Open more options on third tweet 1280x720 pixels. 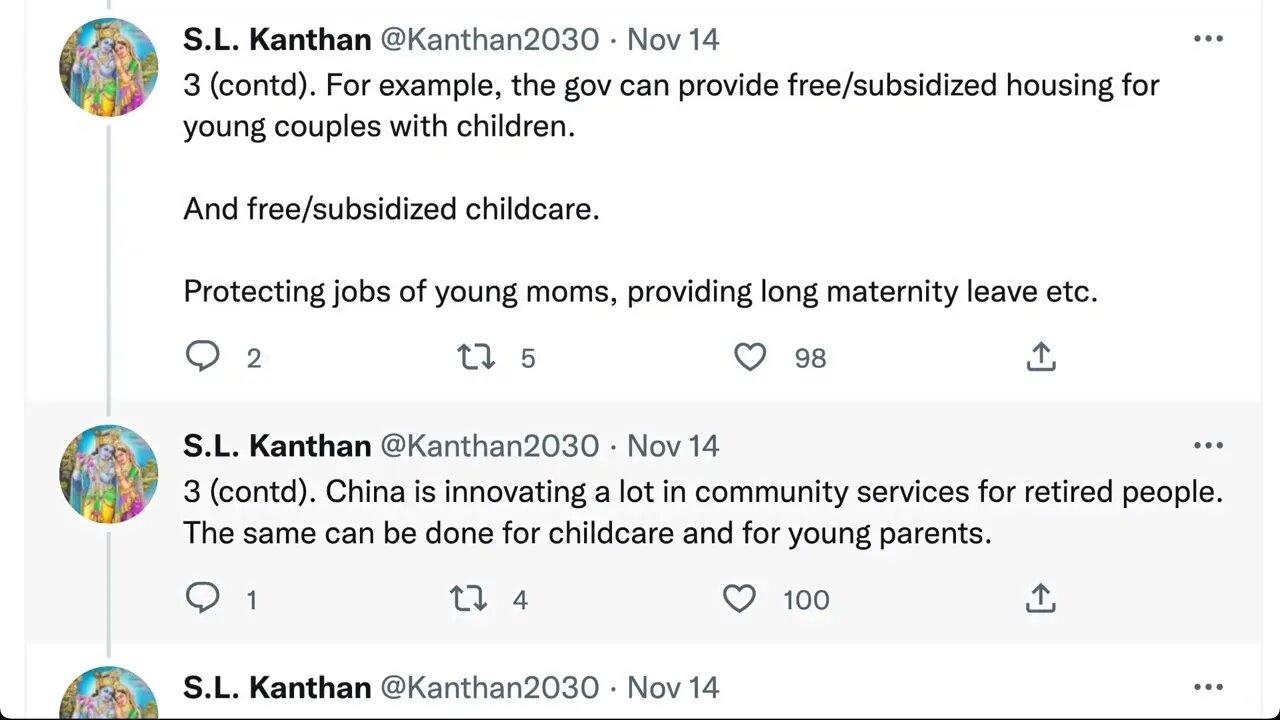1208,687
